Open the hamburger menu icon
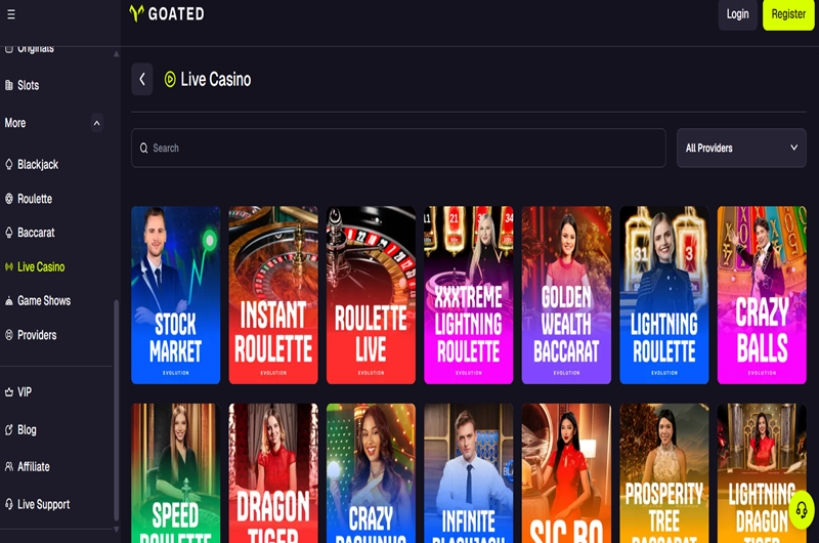 (x=11, y=15)
